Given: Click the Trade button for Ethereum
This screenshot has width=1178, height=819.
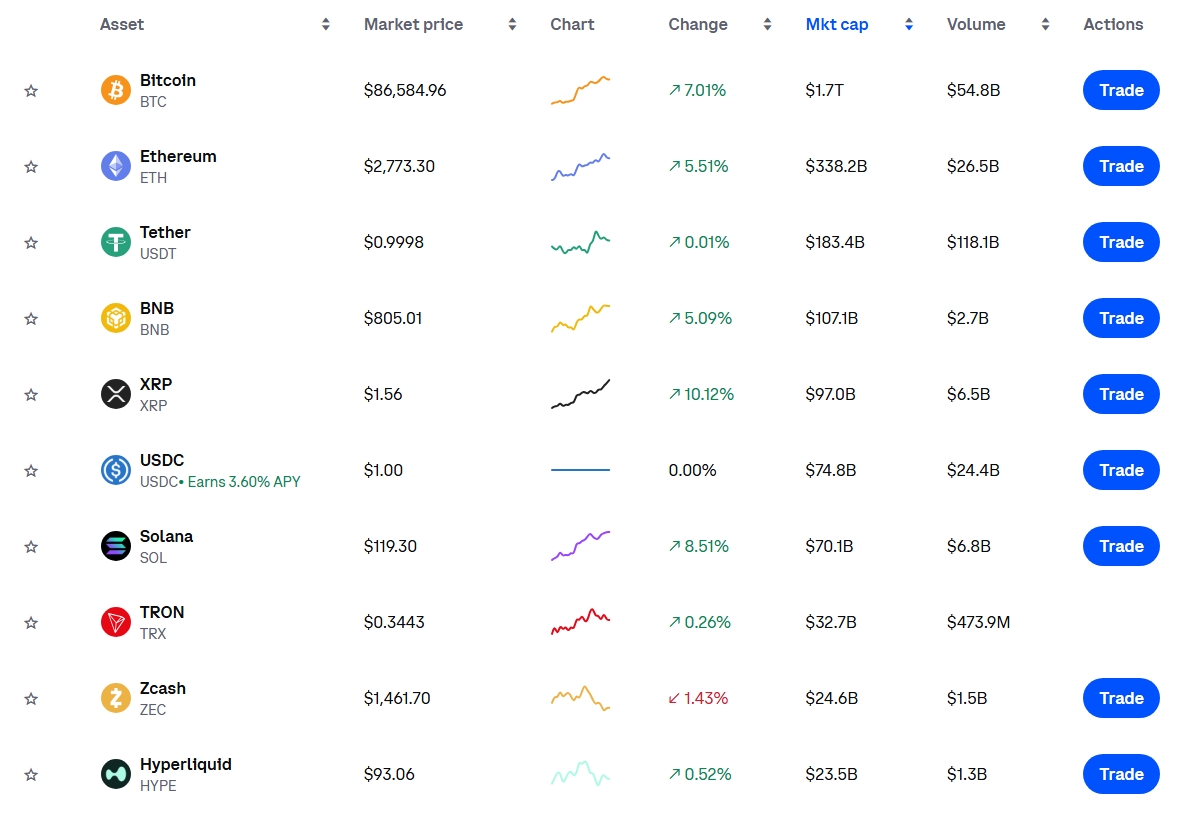Looking at the screenshot, I should (1121, 166).
